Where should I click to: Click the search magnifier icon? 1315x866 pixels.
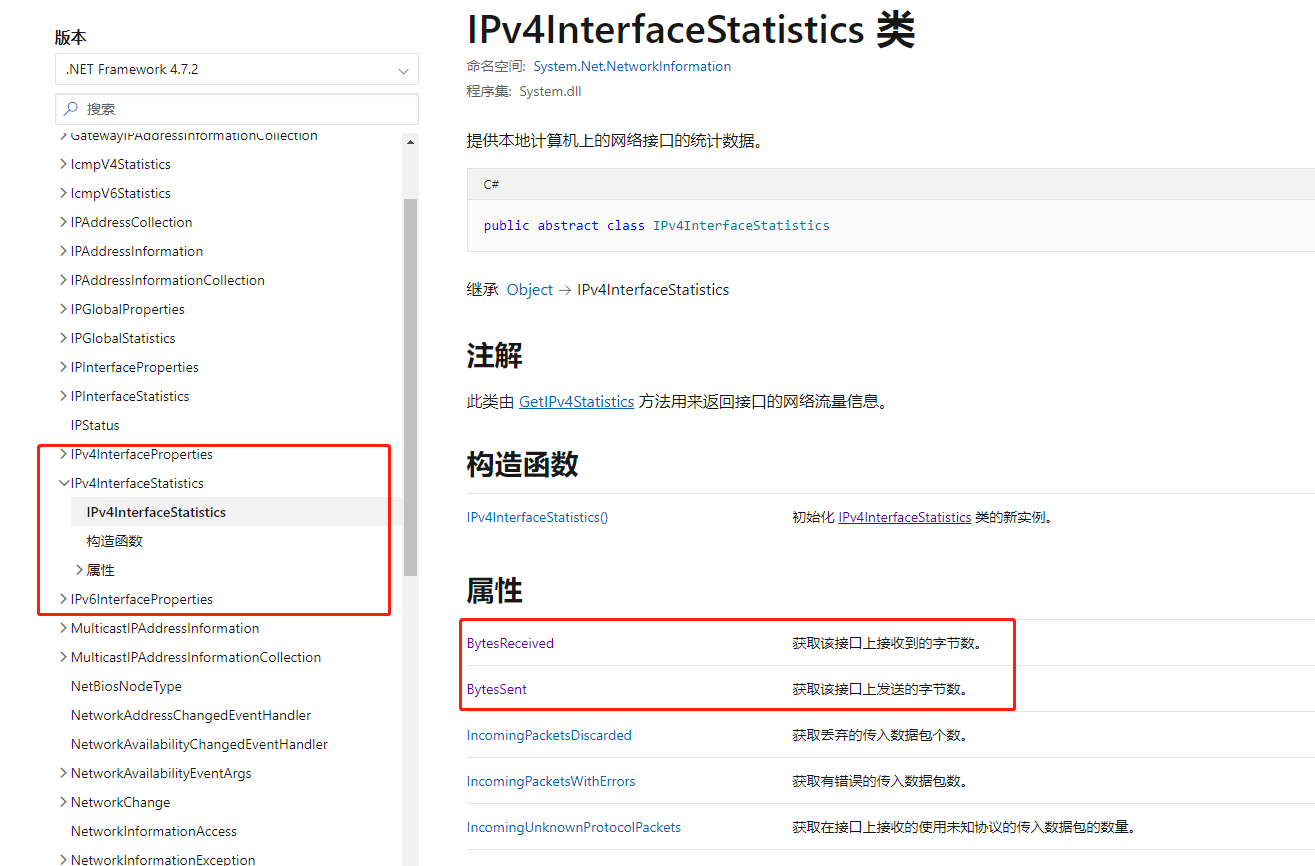pos(71,109)
